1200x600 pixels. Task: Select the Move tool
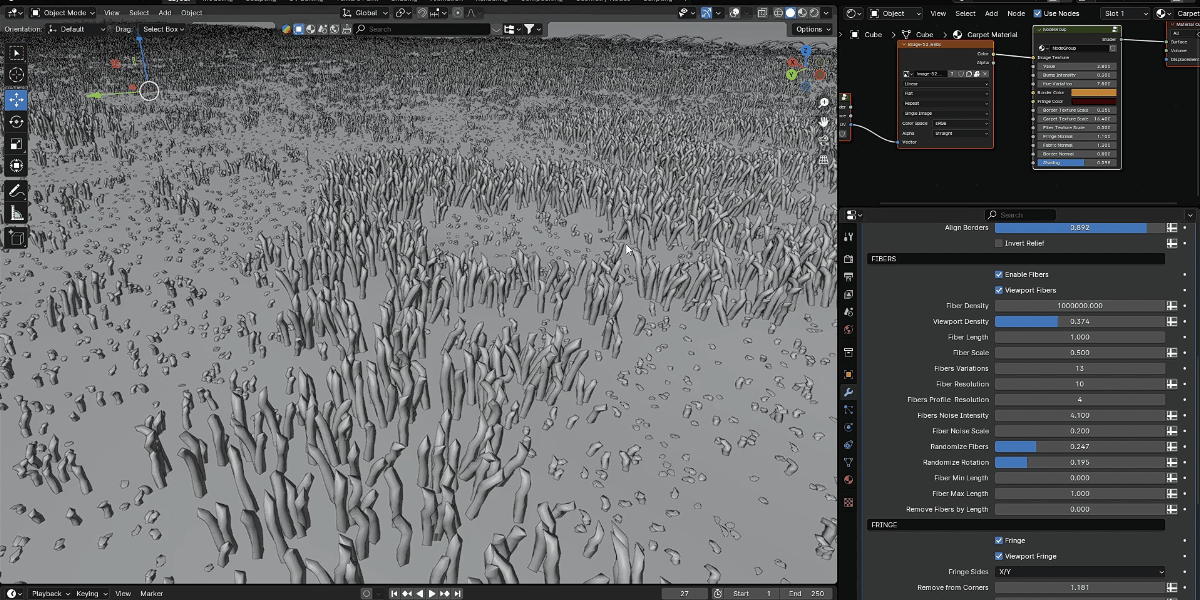pyautogui.click(x=17, y=99)
